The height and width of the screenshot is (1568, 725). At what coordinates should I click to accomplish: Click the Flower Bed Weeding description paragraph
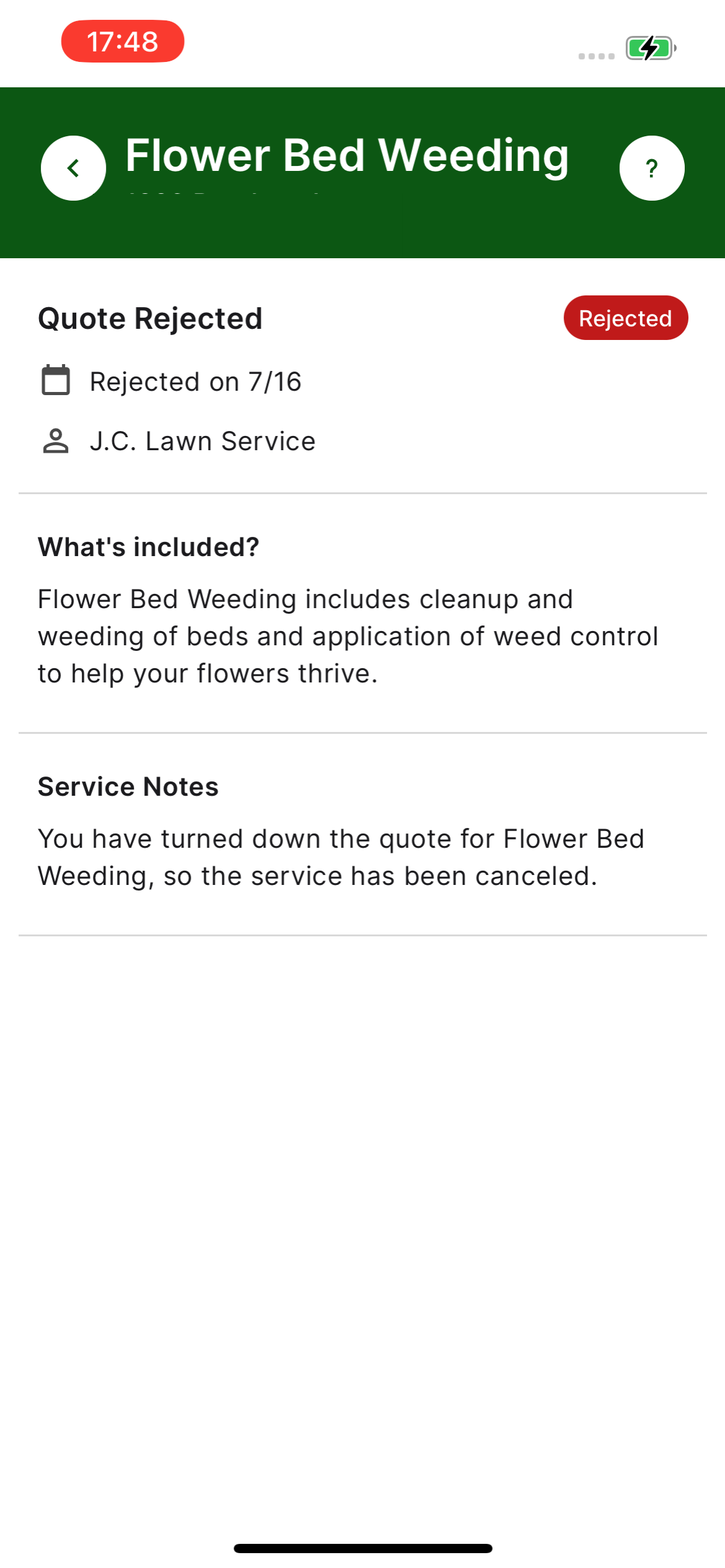coord(348,636)
